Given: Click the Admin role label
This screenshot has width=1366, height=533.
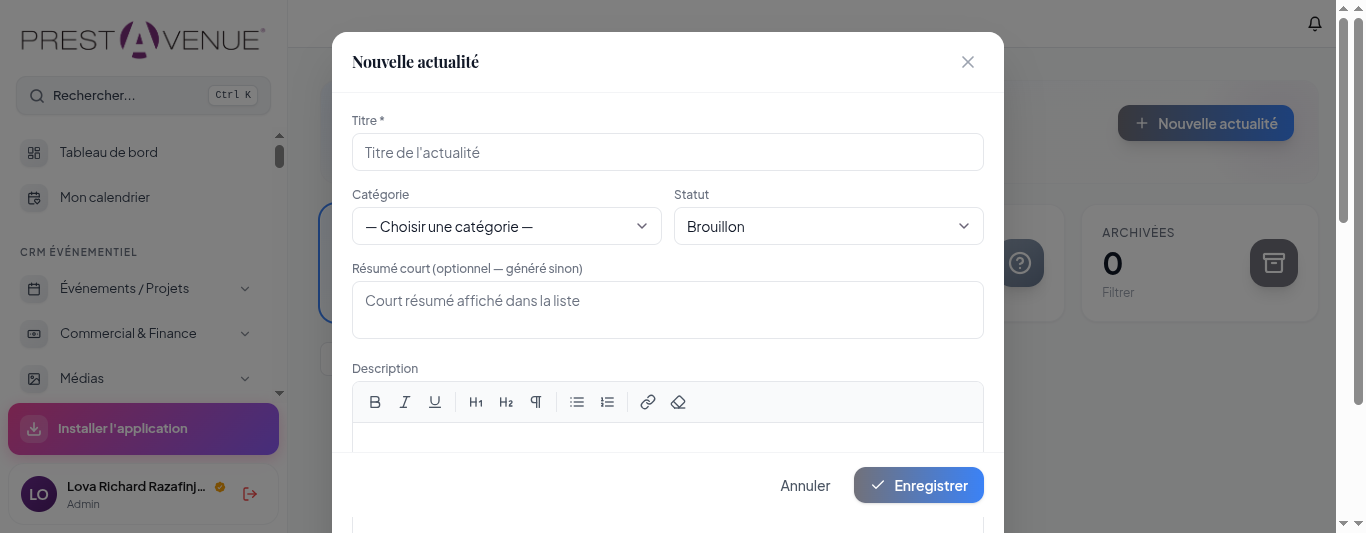Looking at the screenshot, I should [83, 504].
